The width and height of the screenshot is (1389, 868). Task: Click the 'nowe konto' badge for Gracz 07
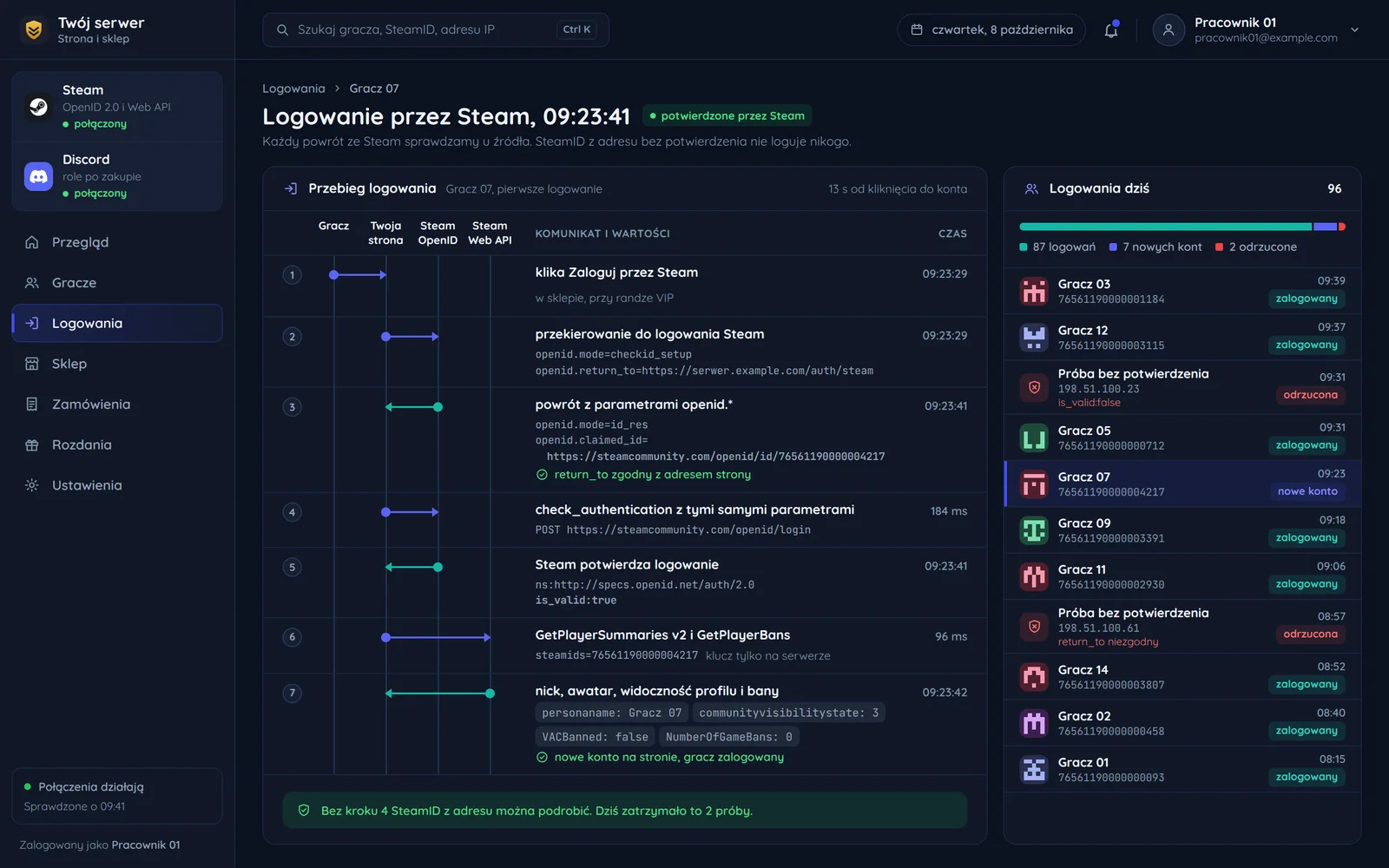[1307, 491]
